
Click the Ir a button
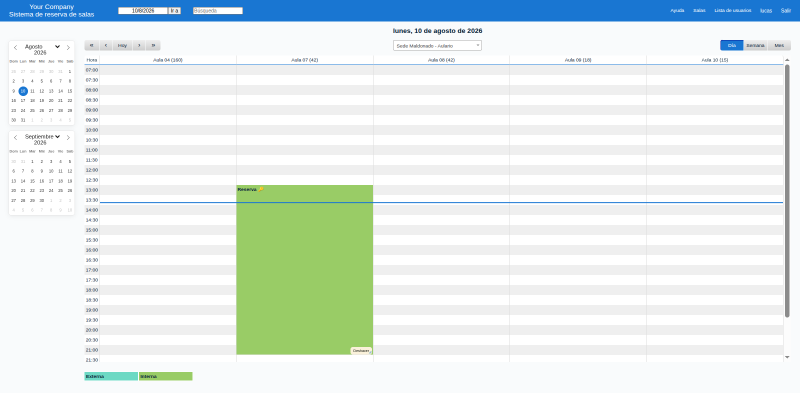pyautogui.click(x=174, y=11)
